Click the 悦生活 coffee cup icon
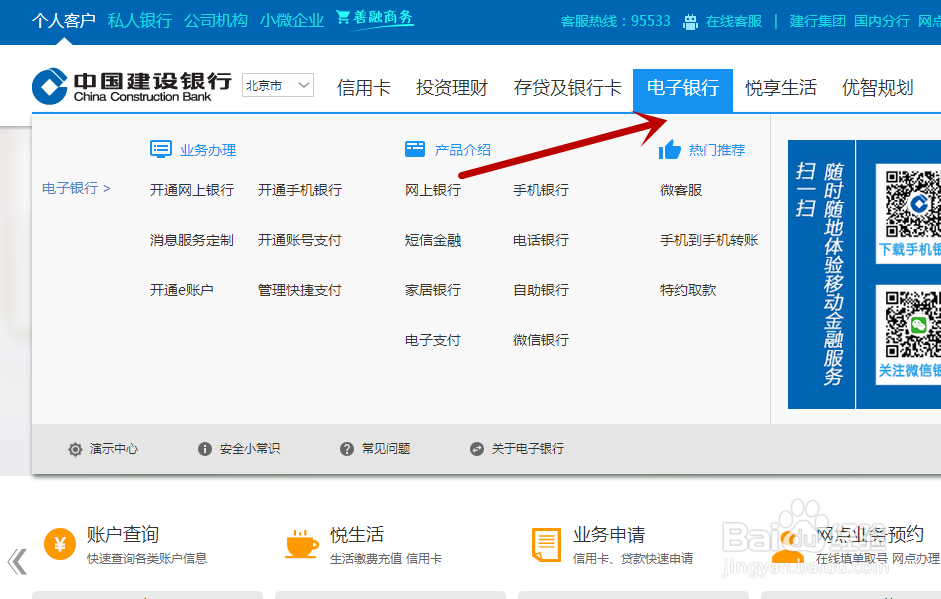 [301, 544]
